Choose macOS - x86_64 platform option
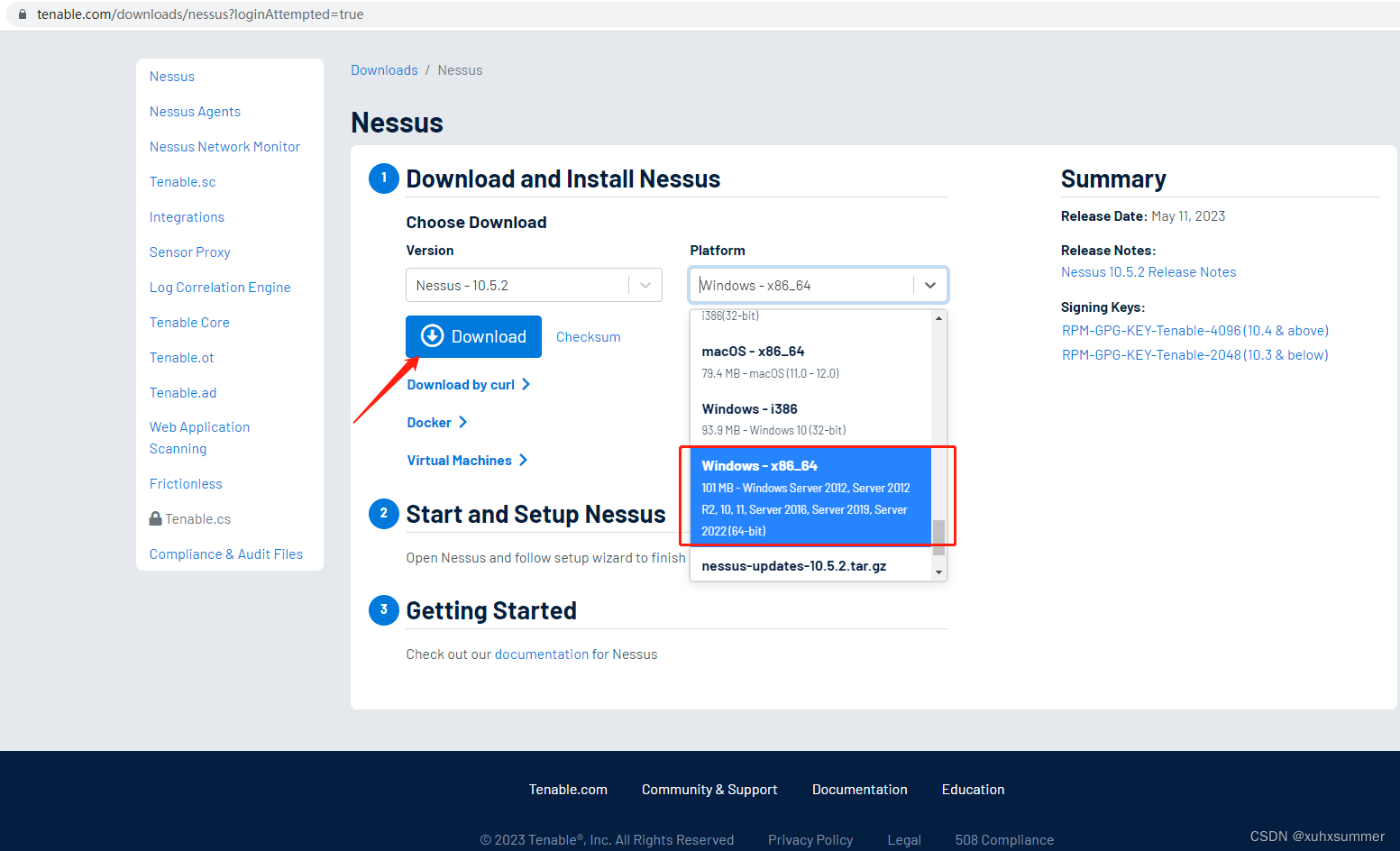Screen dimensions: 1400x851 click(x=810, y=361)
